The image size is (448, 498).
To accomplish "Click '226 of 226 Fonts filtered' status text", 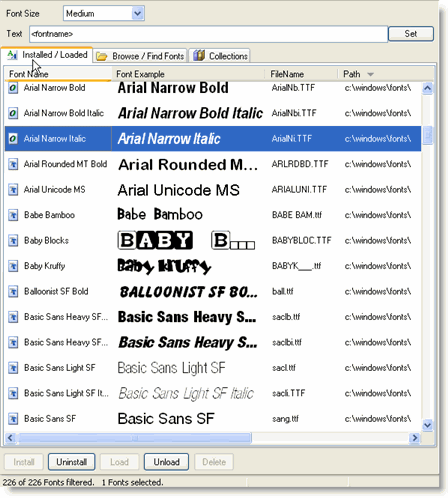I will tap(48, 482).
